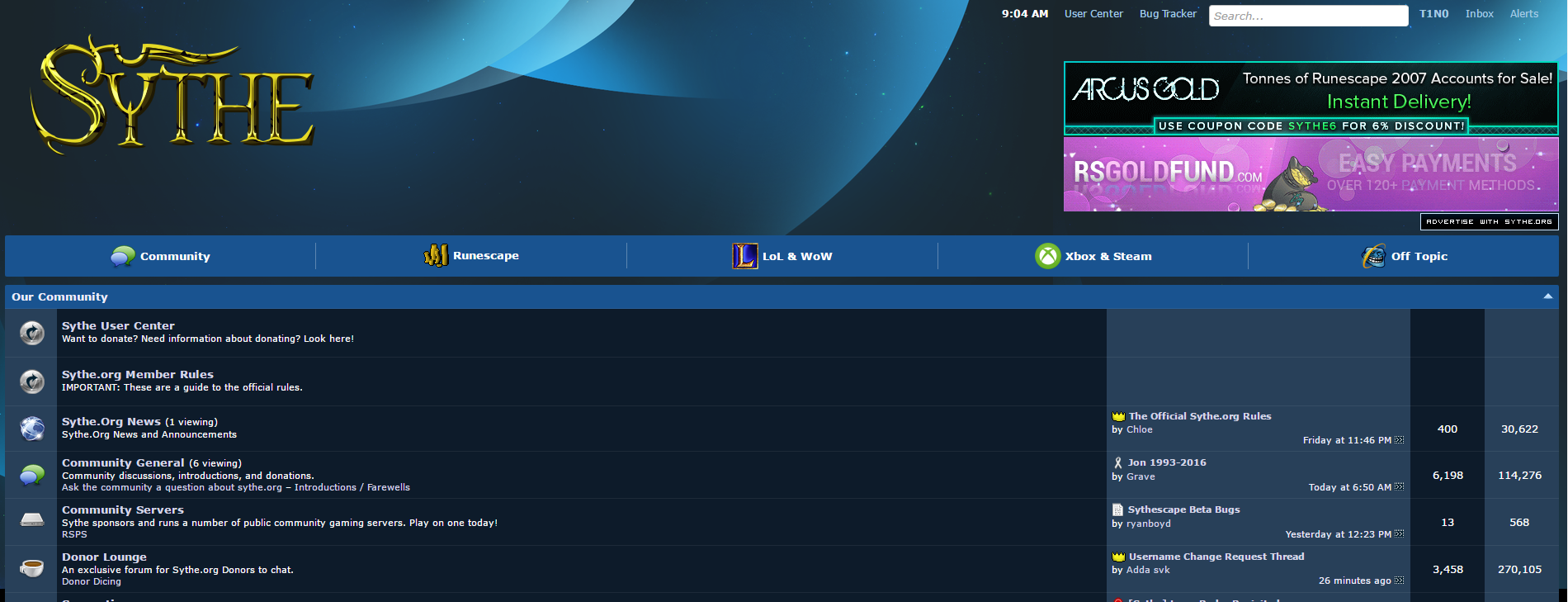Open the LoL & WoW nav tab

point(782,256)
